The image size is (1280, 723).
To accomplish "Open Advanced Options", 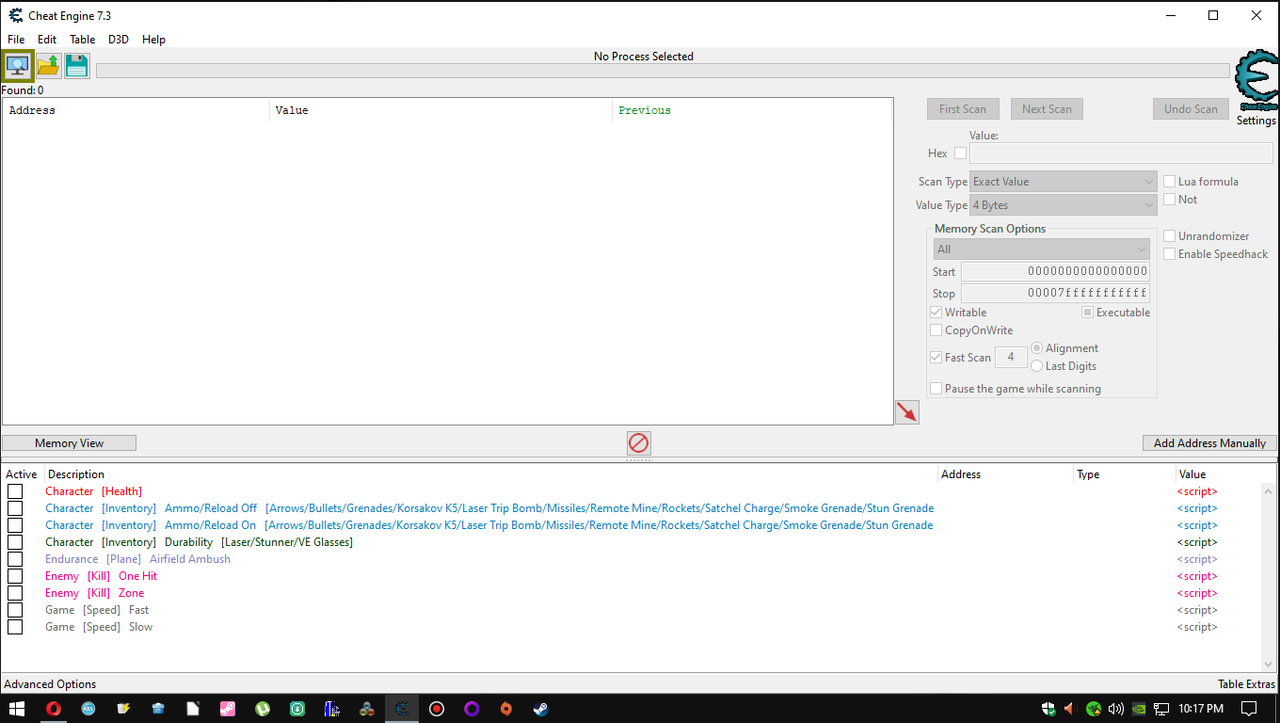I will coord(50,684).
